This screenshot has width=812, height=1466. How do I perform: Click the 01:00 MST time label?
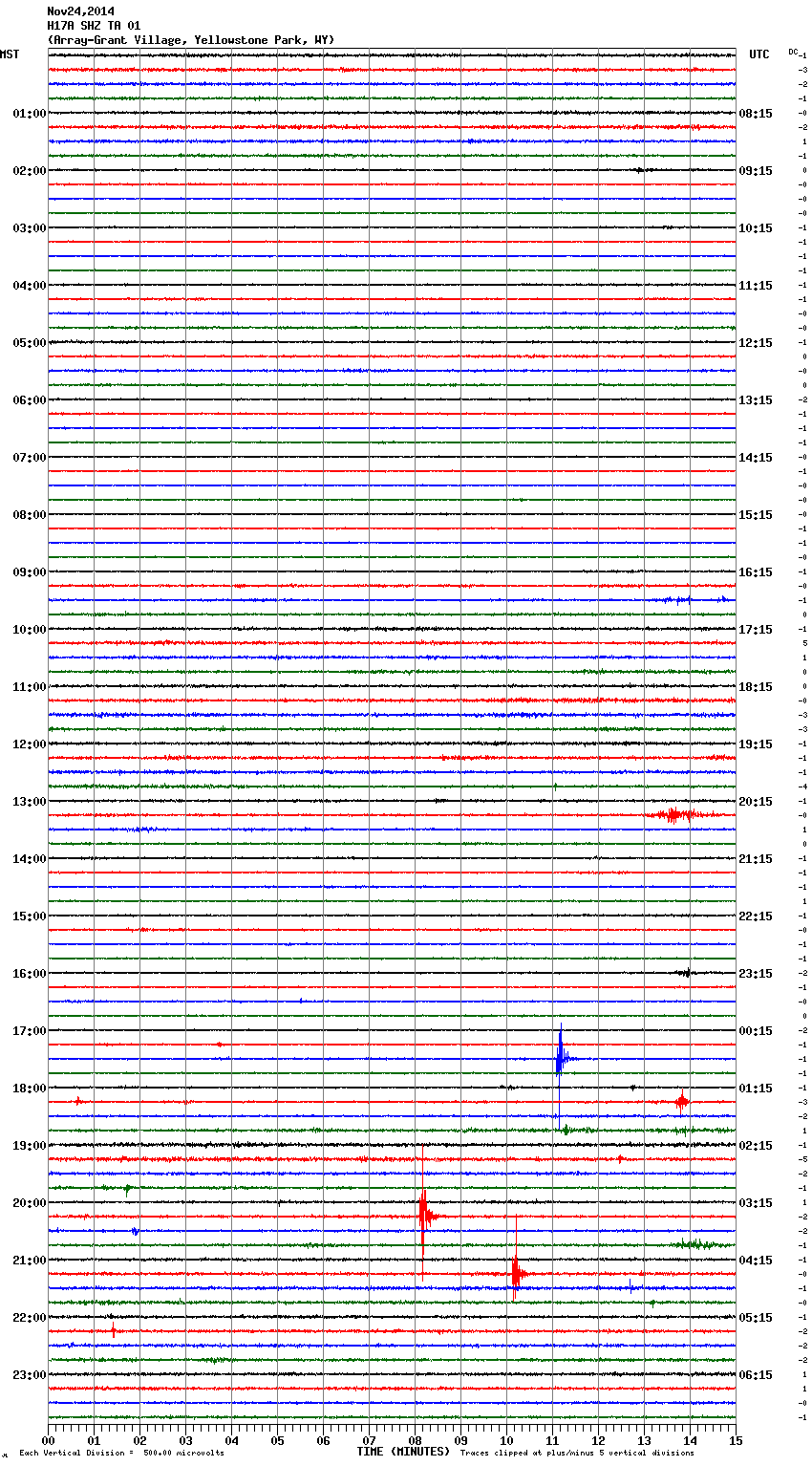coord(29,114)
